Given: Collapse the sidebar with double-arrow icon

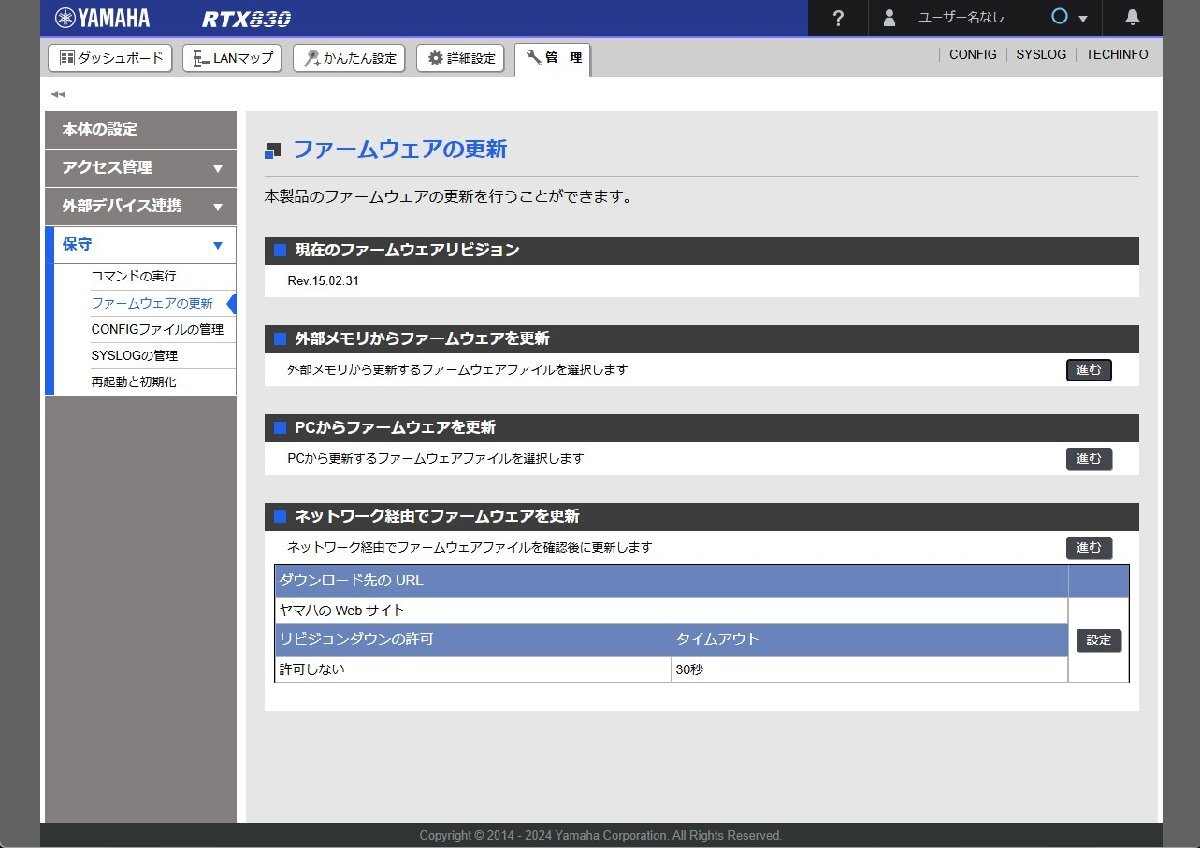Looking at the screenshot, I should click(x=58, y=94).
